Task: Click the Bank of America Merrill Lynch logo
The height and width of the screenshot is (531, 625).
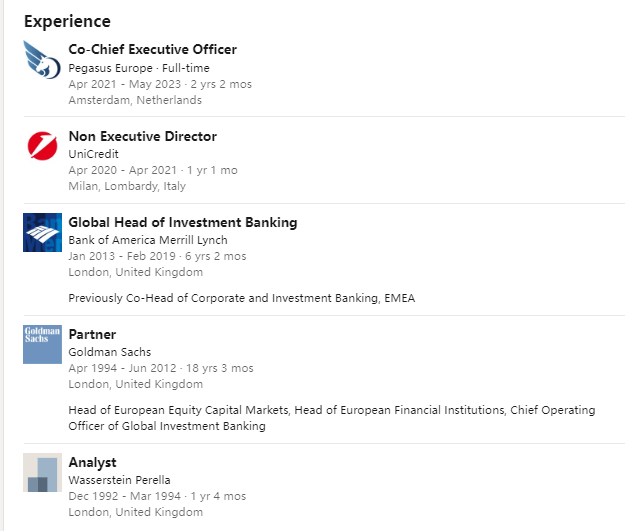Action: [42, 232]
